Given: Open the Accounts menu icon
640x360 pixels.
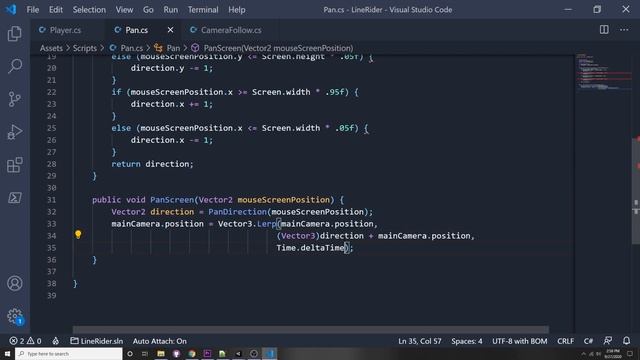Looking at the screenshot, I should pos(15,283).
